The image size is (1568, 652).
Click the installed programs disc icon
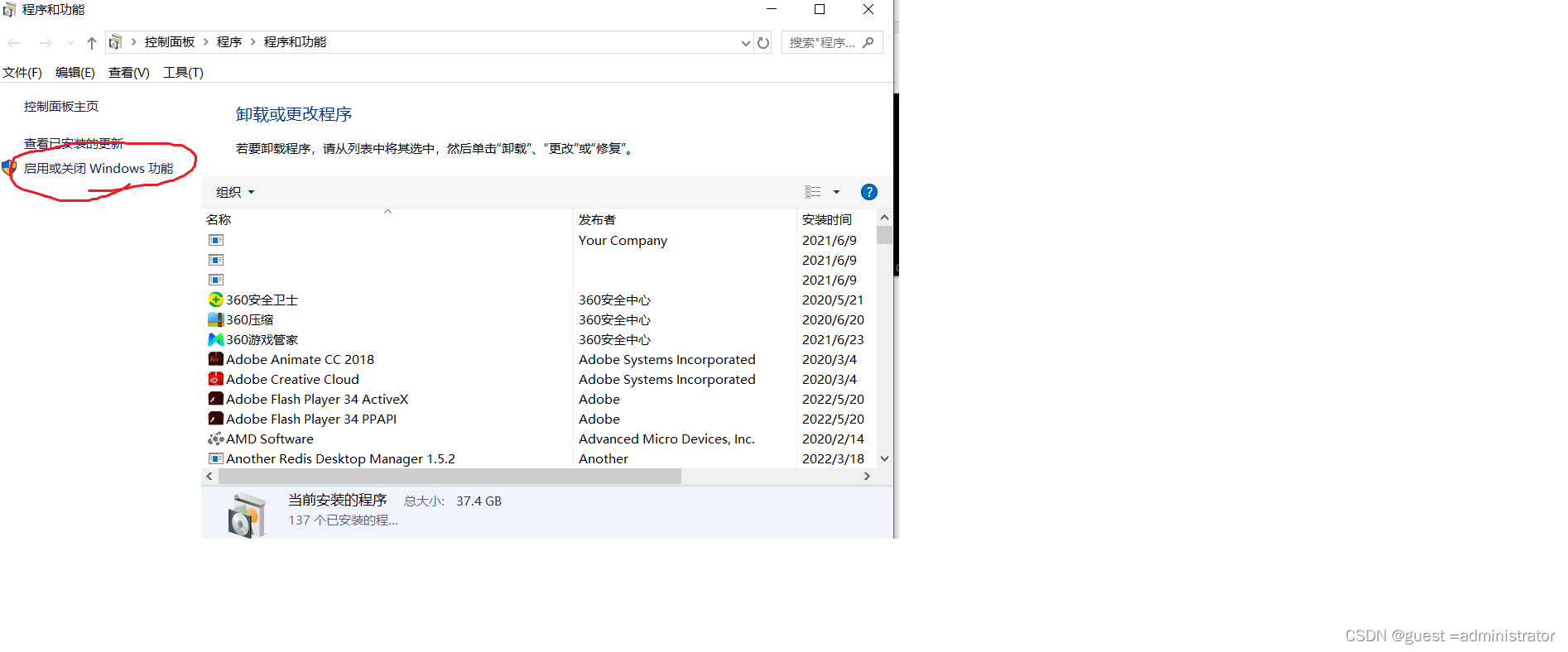247,515
